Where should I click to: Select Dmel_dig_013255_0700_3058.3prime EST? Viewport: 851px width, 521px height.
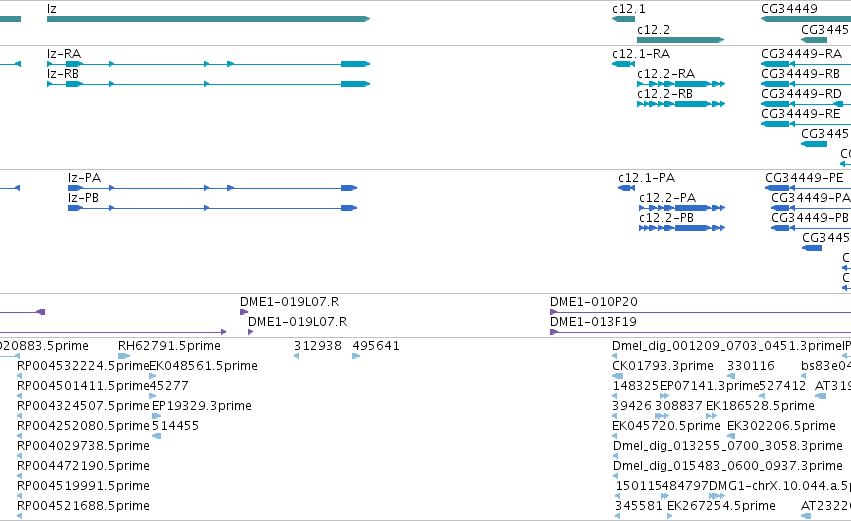616,456
